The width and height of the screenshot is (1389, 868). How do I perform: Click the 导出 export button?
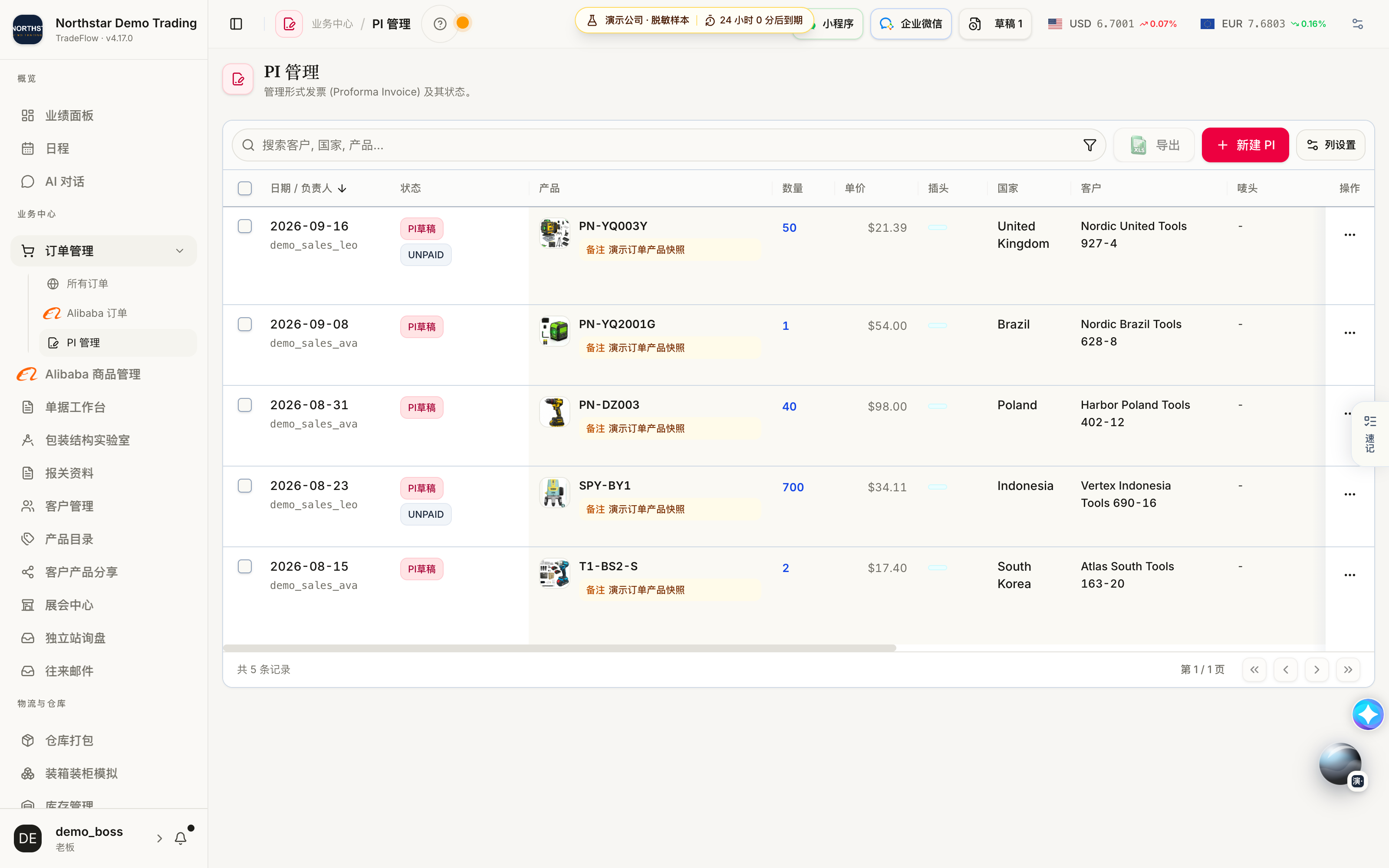(1154, 145)
